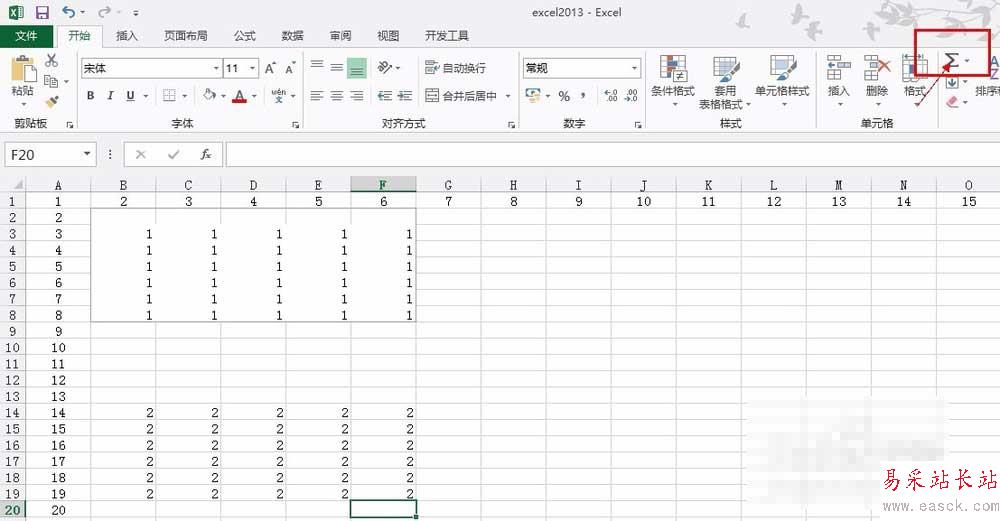This screenshot has height=521, width=1000.
Task: Click the Cut scissors icon
Action: tap(52, 61)
